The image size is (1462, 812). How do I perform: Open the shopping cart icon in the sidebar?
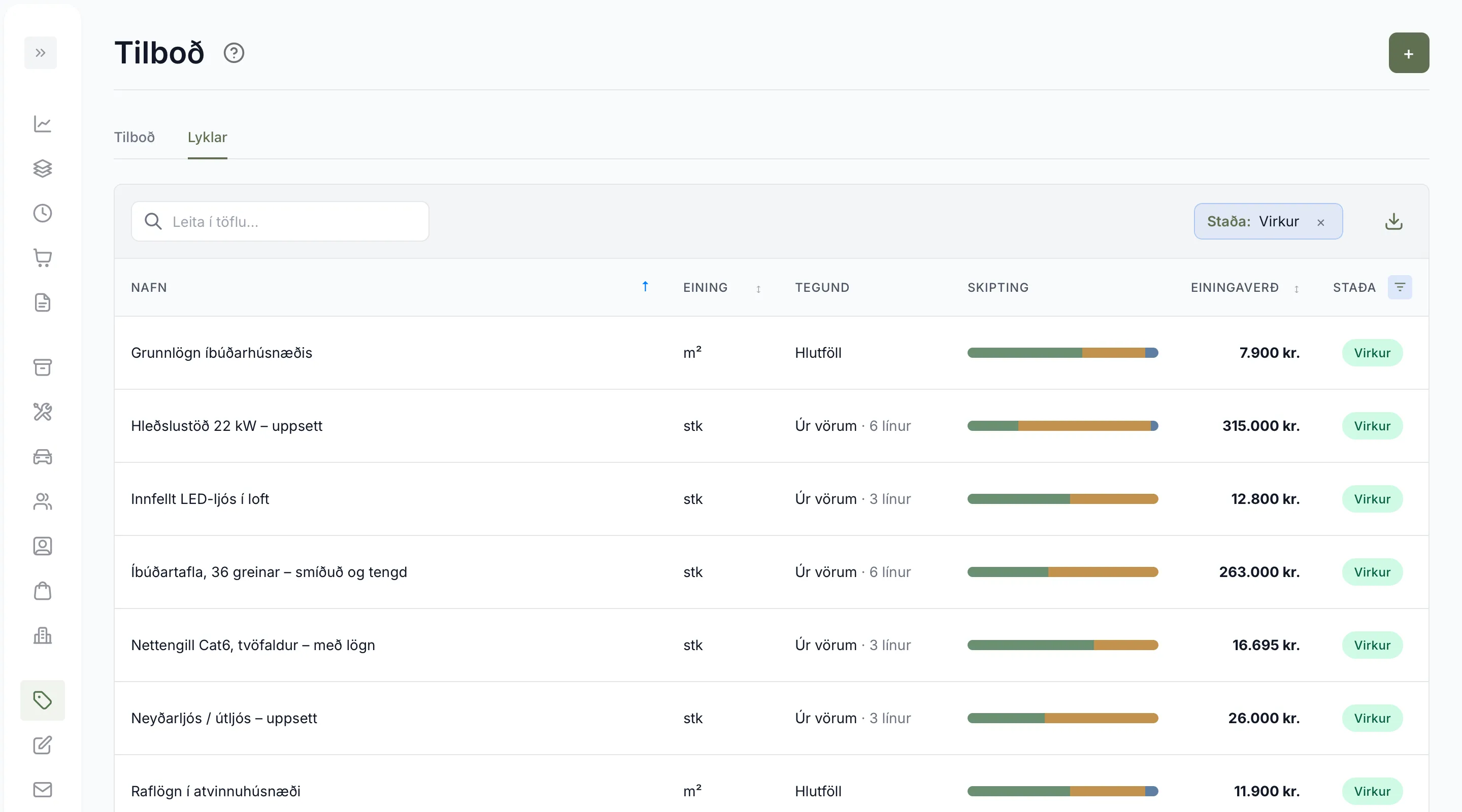tap(43, 258)
